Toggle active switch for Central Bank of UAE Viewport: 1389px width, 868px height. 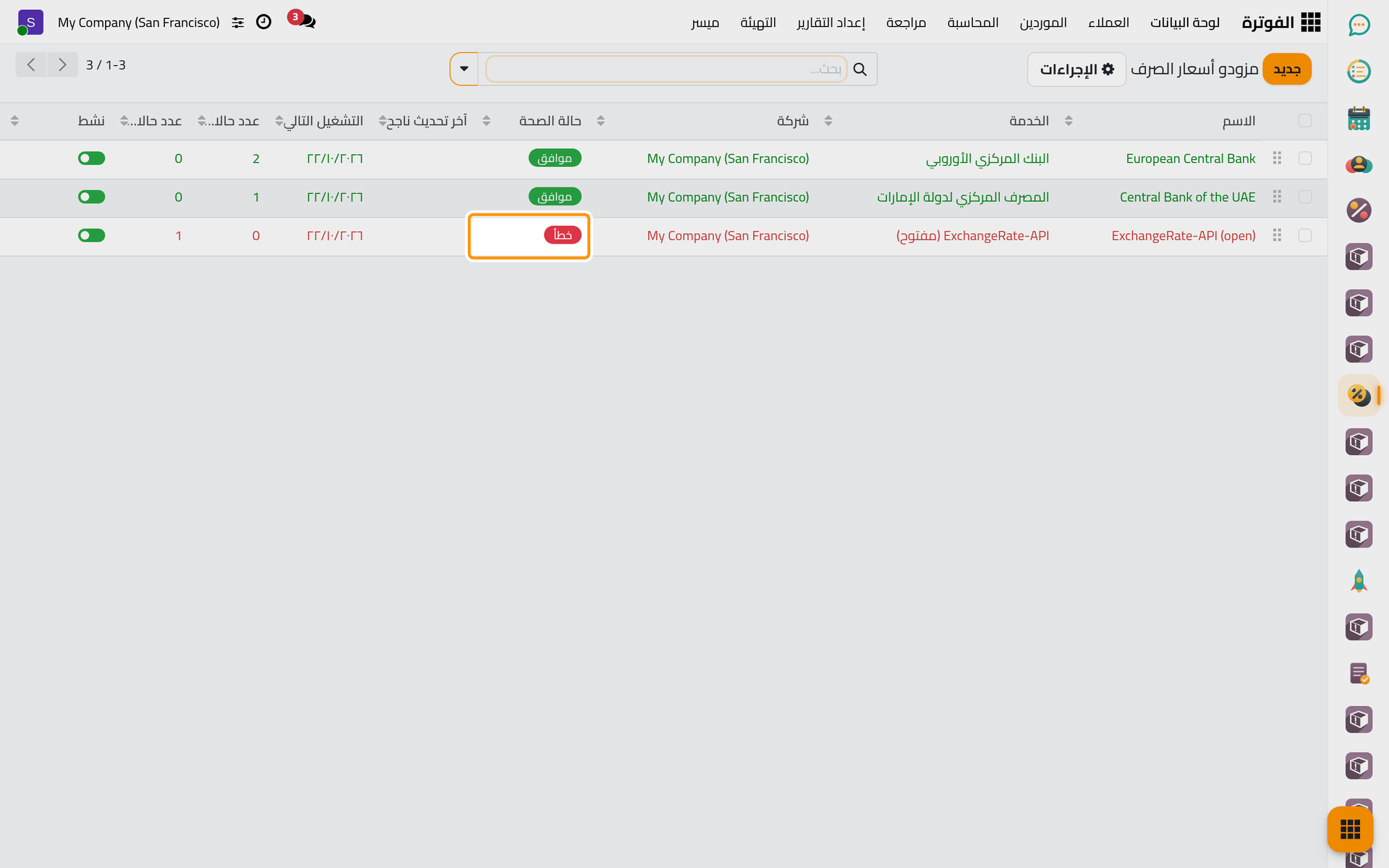[92, 197]
